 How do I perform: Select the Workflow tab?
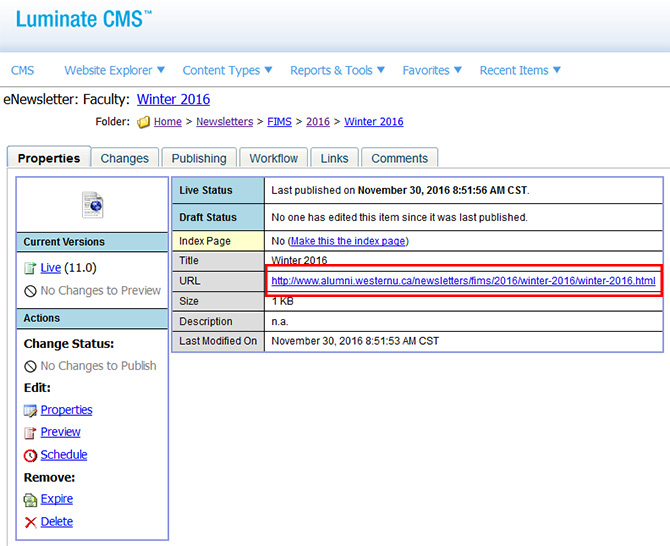pyautogui.click(x=274, y=158)
